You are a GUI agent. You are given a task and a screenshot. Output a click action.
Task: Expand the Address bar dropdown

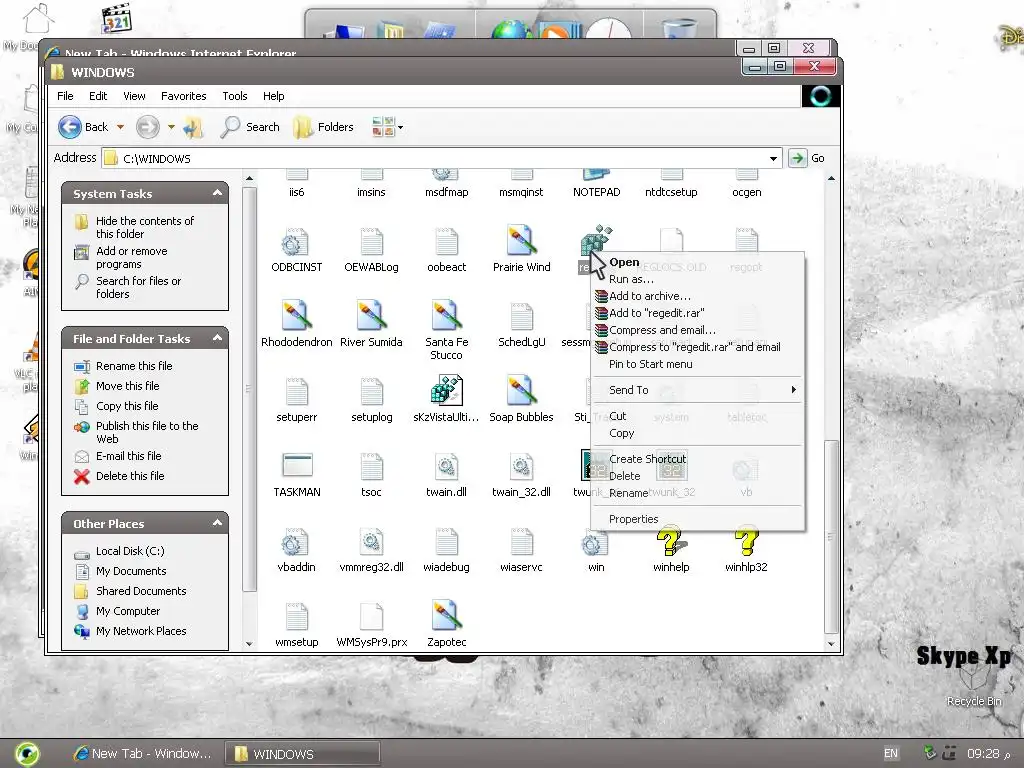click(773, 158)
